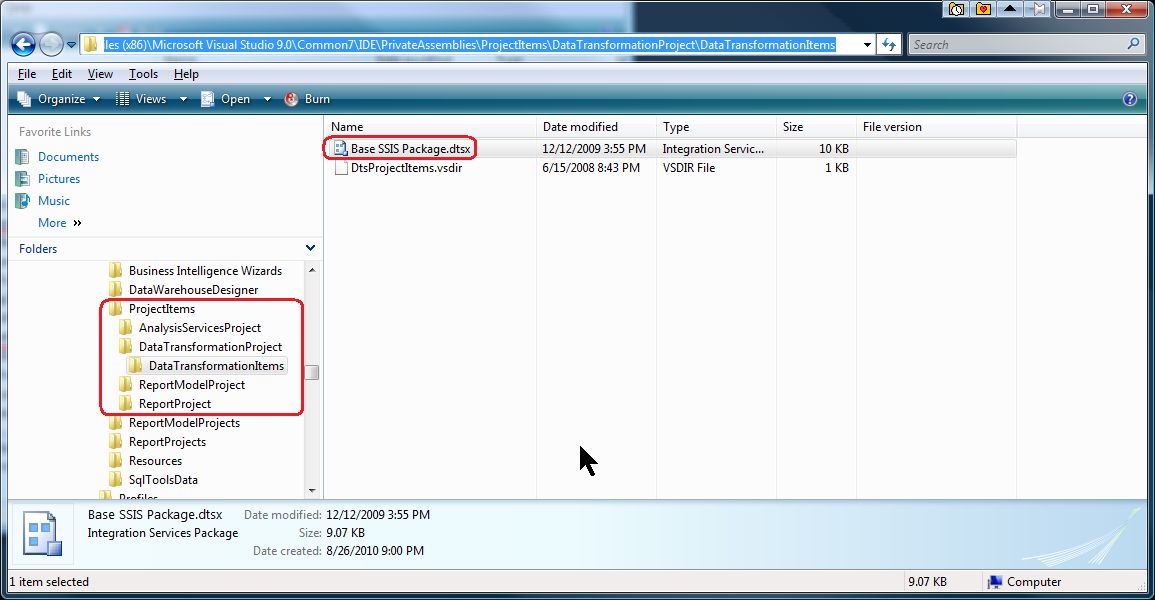
Task: Expand the address bar history dropdown
Action: [x=867, y=45]
